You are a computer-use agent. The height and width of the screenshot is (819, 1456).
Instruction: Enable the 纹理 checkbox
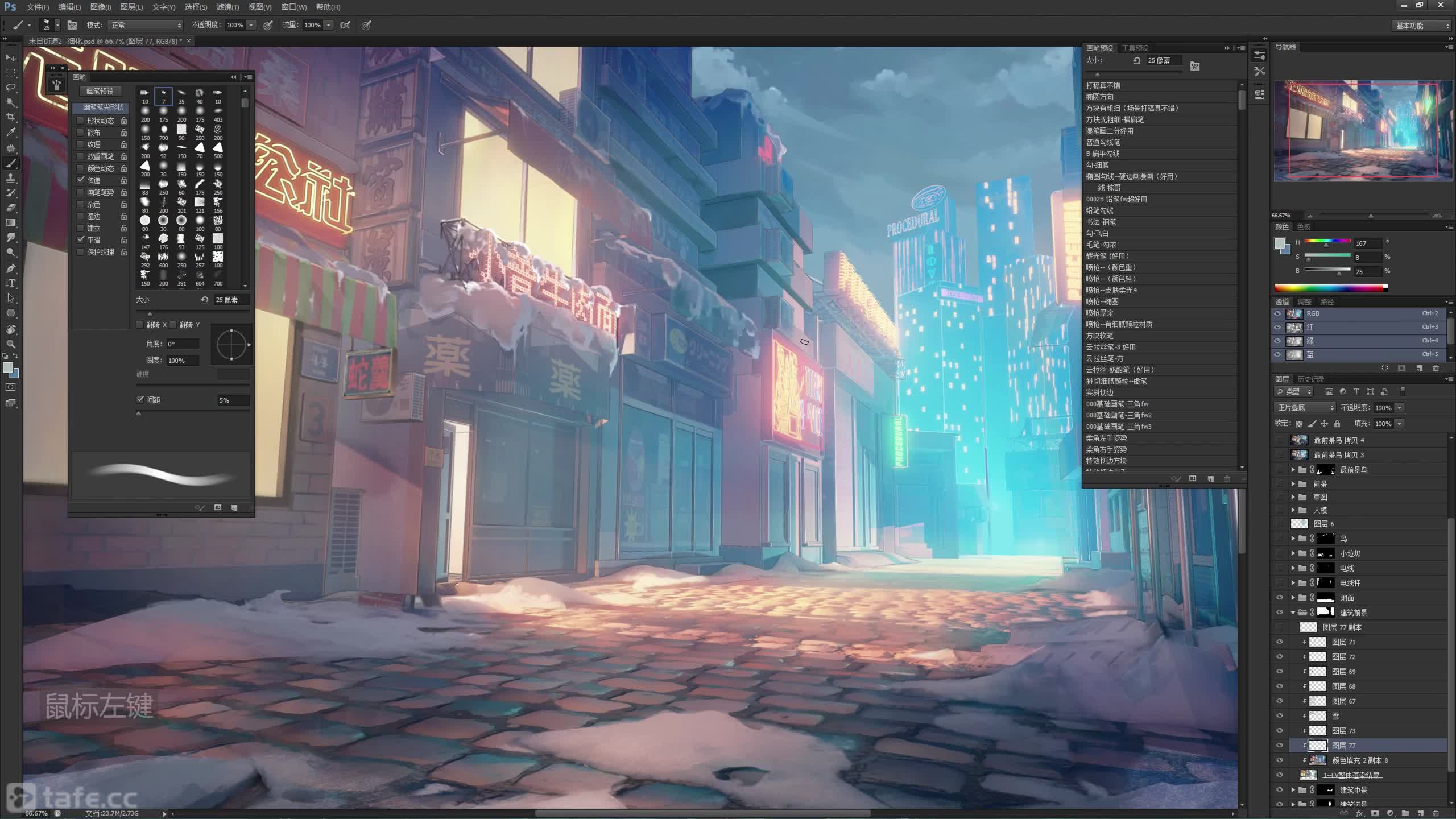(80, 144)
